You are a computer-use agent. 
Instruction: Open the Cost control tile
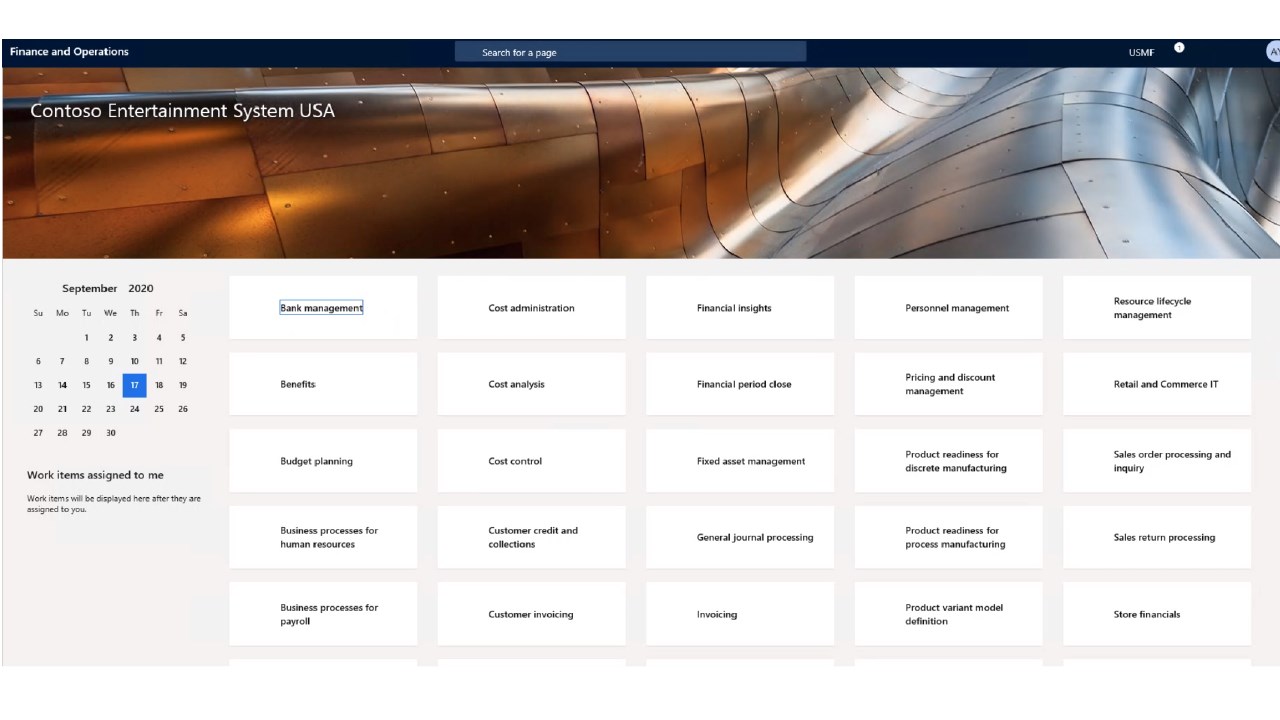531,461
